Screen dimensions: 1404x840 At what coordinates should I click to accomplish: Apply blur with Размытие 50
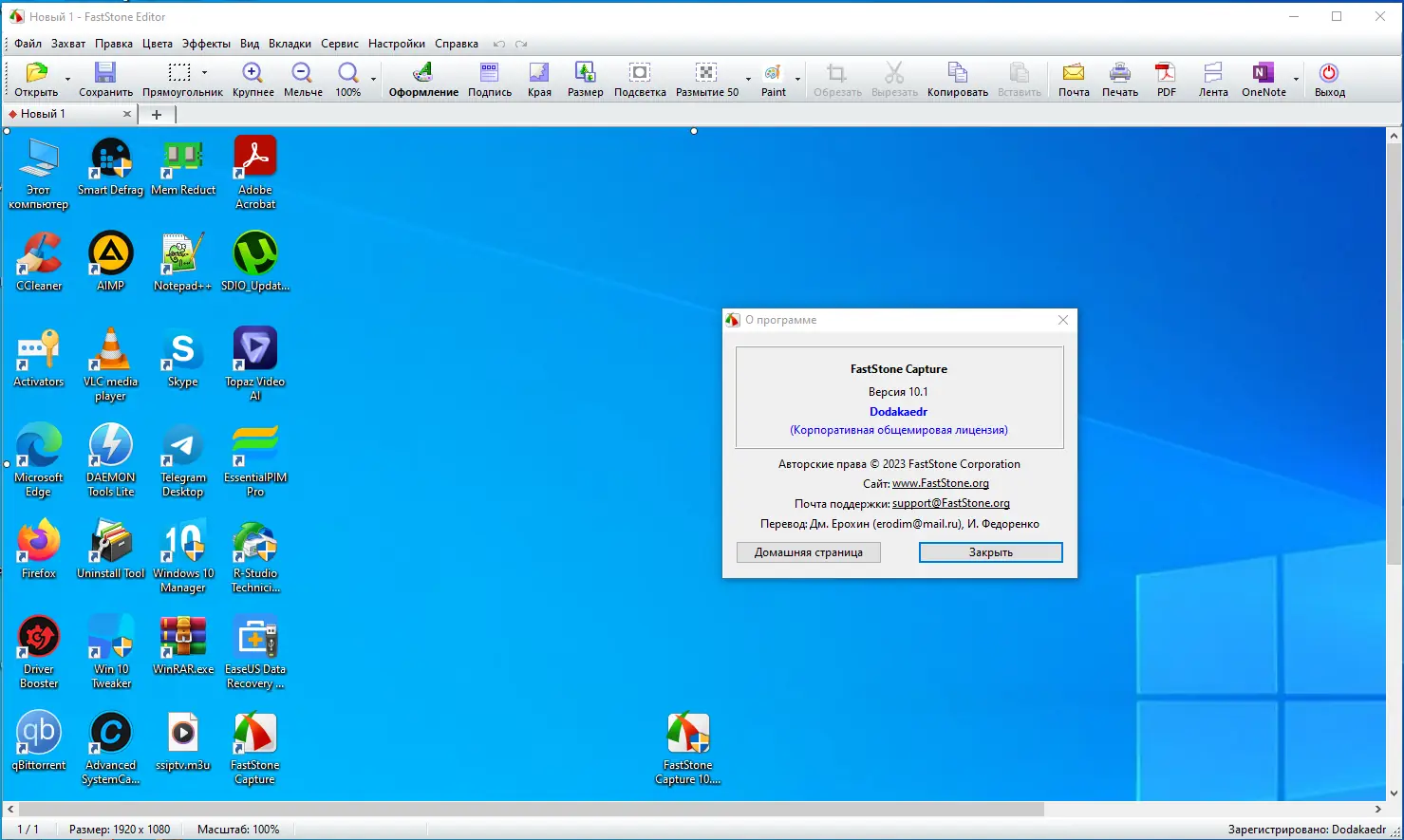point(706,76)
